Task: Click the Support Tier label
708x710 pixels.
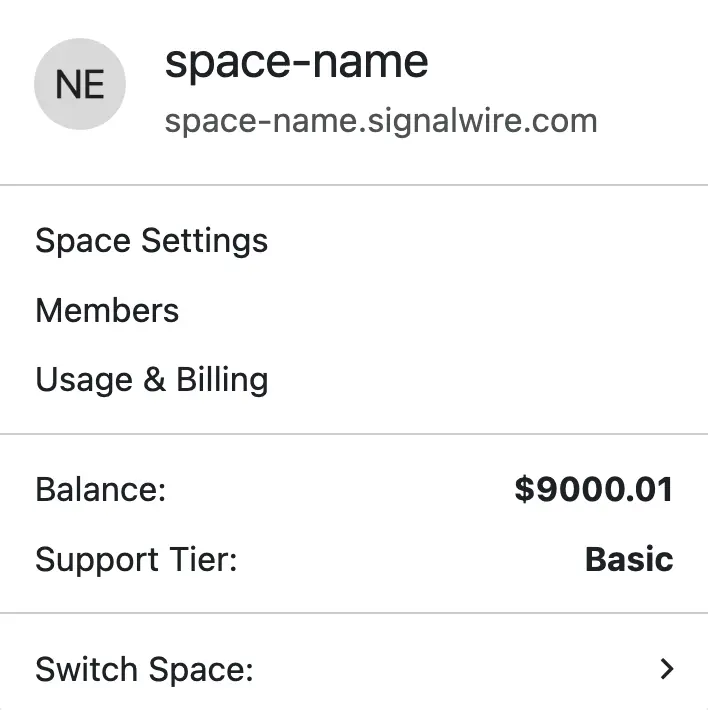Action: pos(135,559)
